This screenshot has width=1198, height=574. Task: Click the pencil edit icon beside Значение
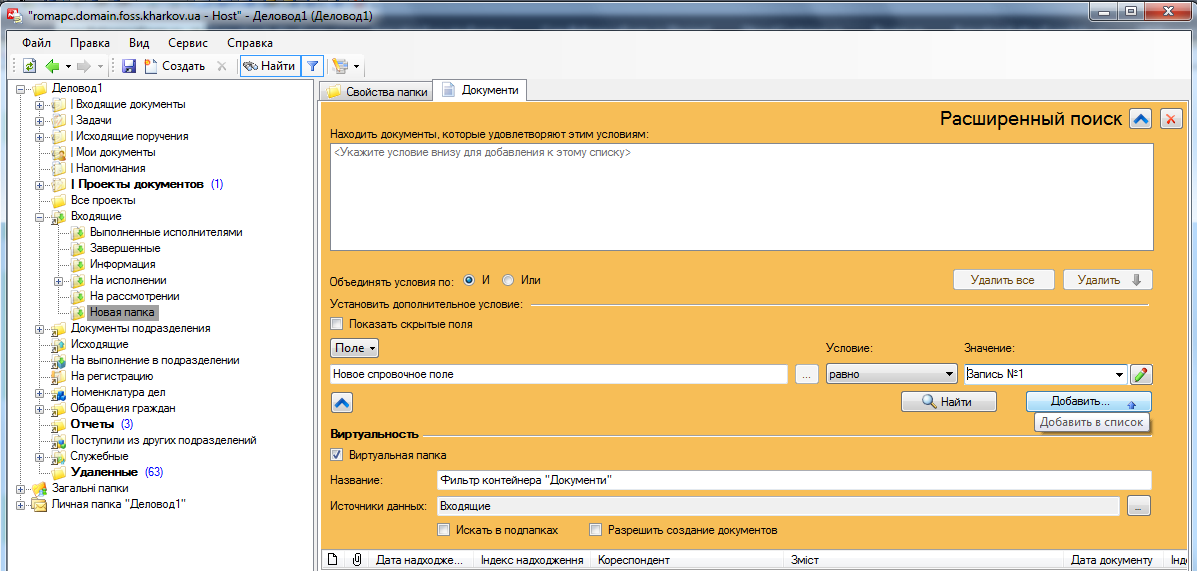tap(1141, 374)
